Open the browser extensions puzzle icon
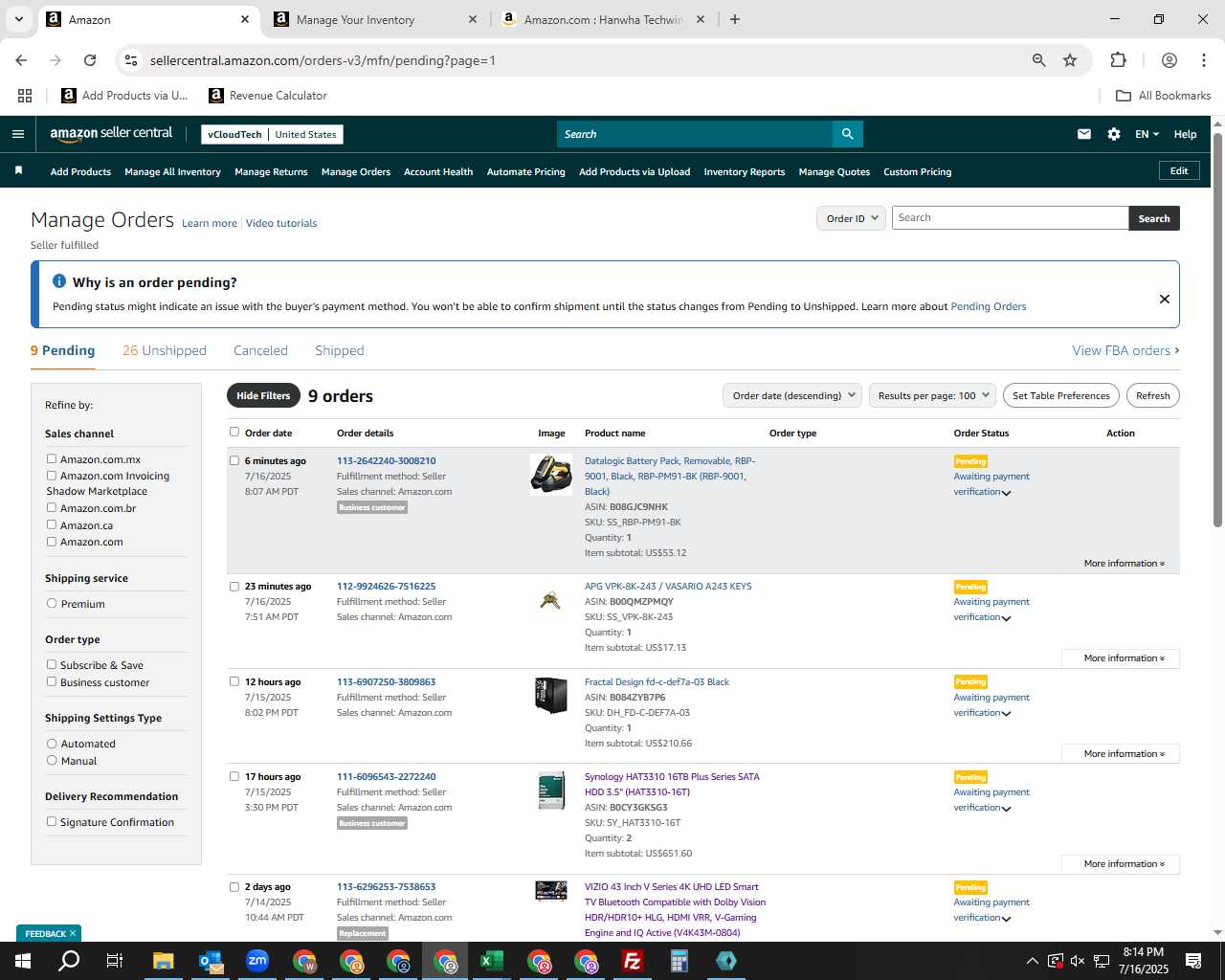 pyautogui.click(x=1118, y=60)
